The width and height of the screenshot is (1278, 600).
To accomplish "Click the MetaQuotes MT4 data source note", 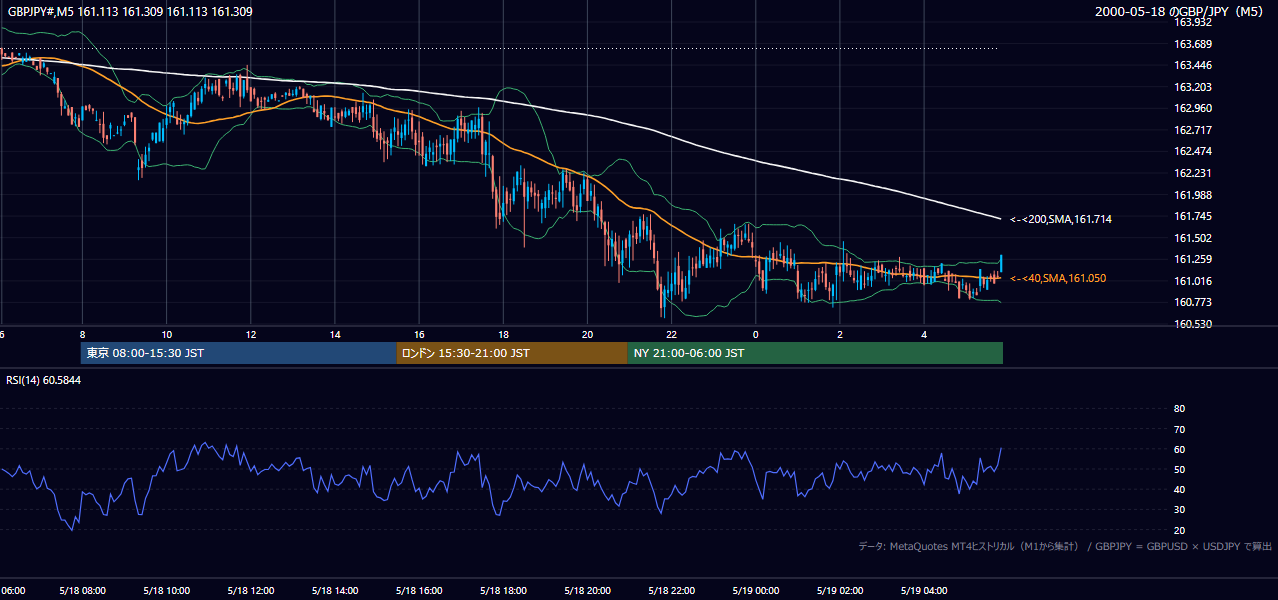I will point(1065,546).
